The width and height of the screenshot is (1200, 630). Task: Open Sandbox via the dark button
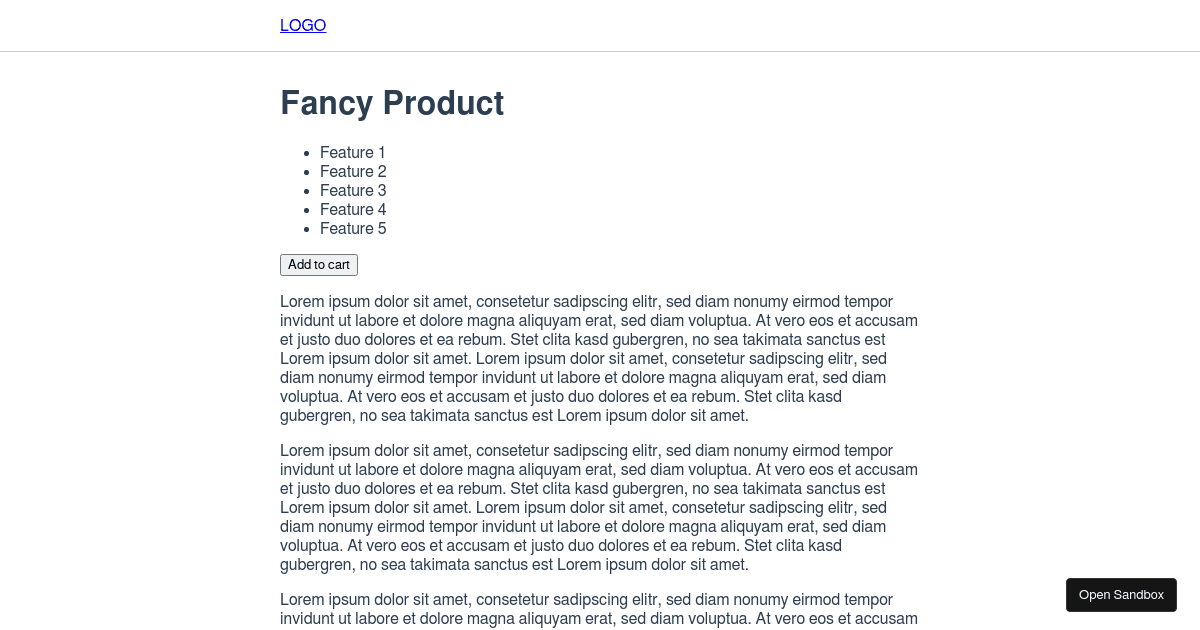(1121, 595)
